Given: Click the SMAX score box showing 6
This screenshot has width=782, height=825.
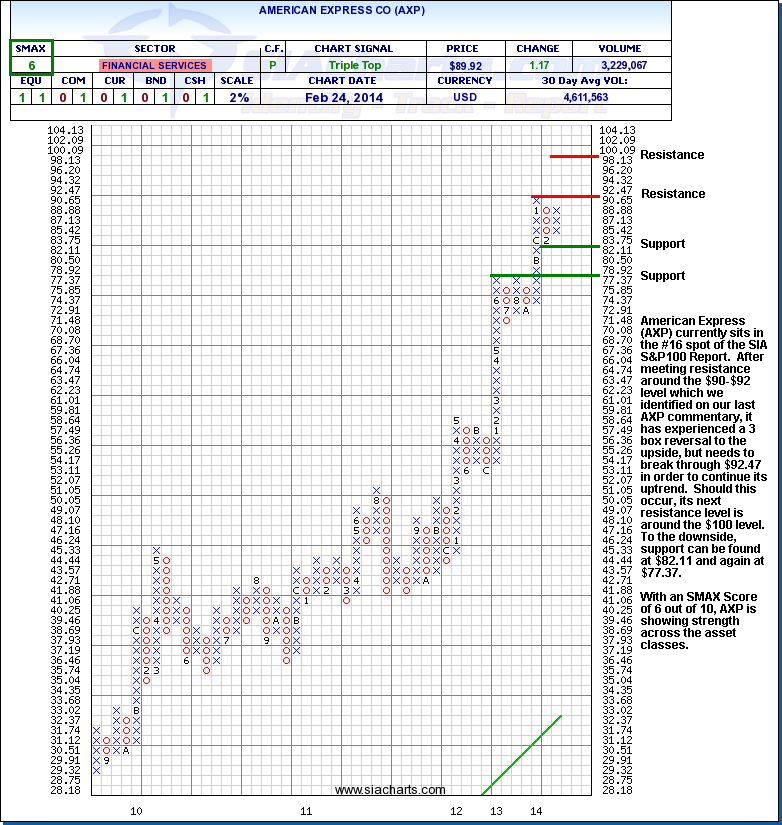Looking at the screenshot, I should [32, 65].
